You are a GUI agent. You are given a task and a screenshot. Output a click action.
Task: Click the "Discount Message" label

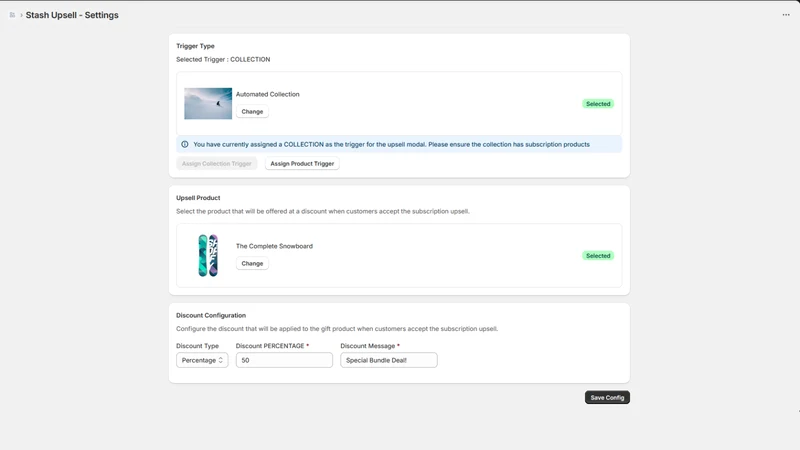[367, 346]
